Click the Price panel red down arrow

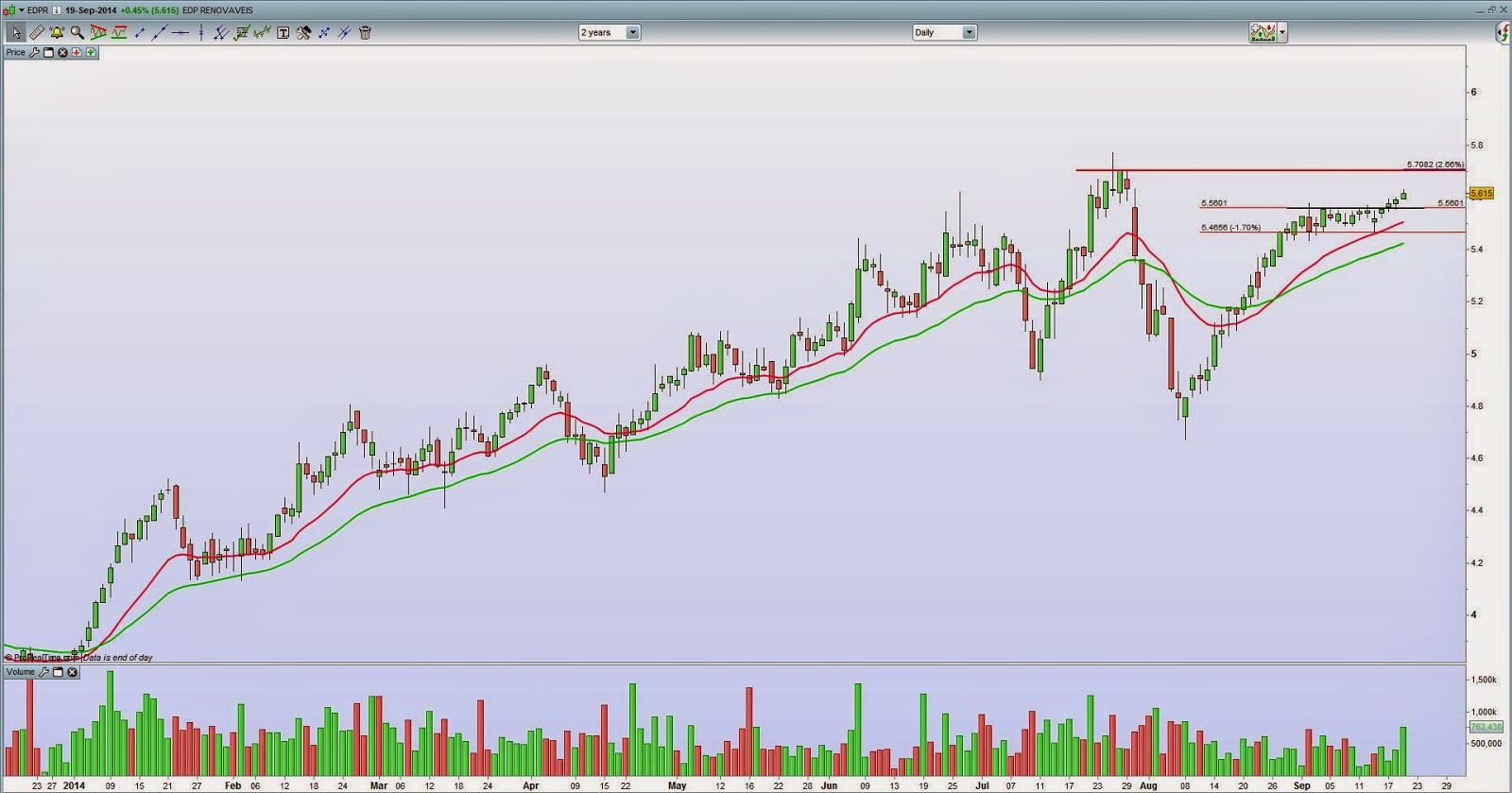coord(77,52)
